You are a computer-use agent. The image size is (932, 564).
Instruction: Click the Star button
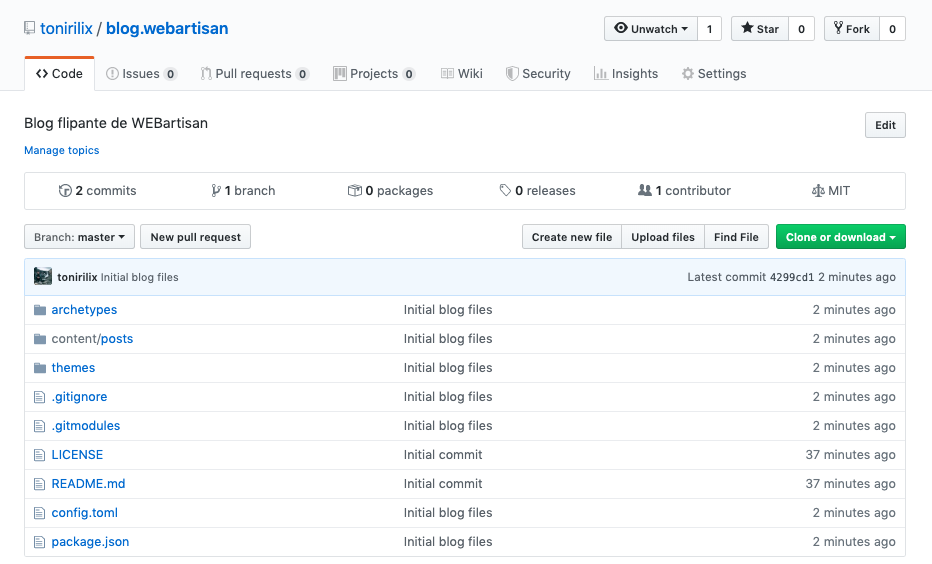760,29
